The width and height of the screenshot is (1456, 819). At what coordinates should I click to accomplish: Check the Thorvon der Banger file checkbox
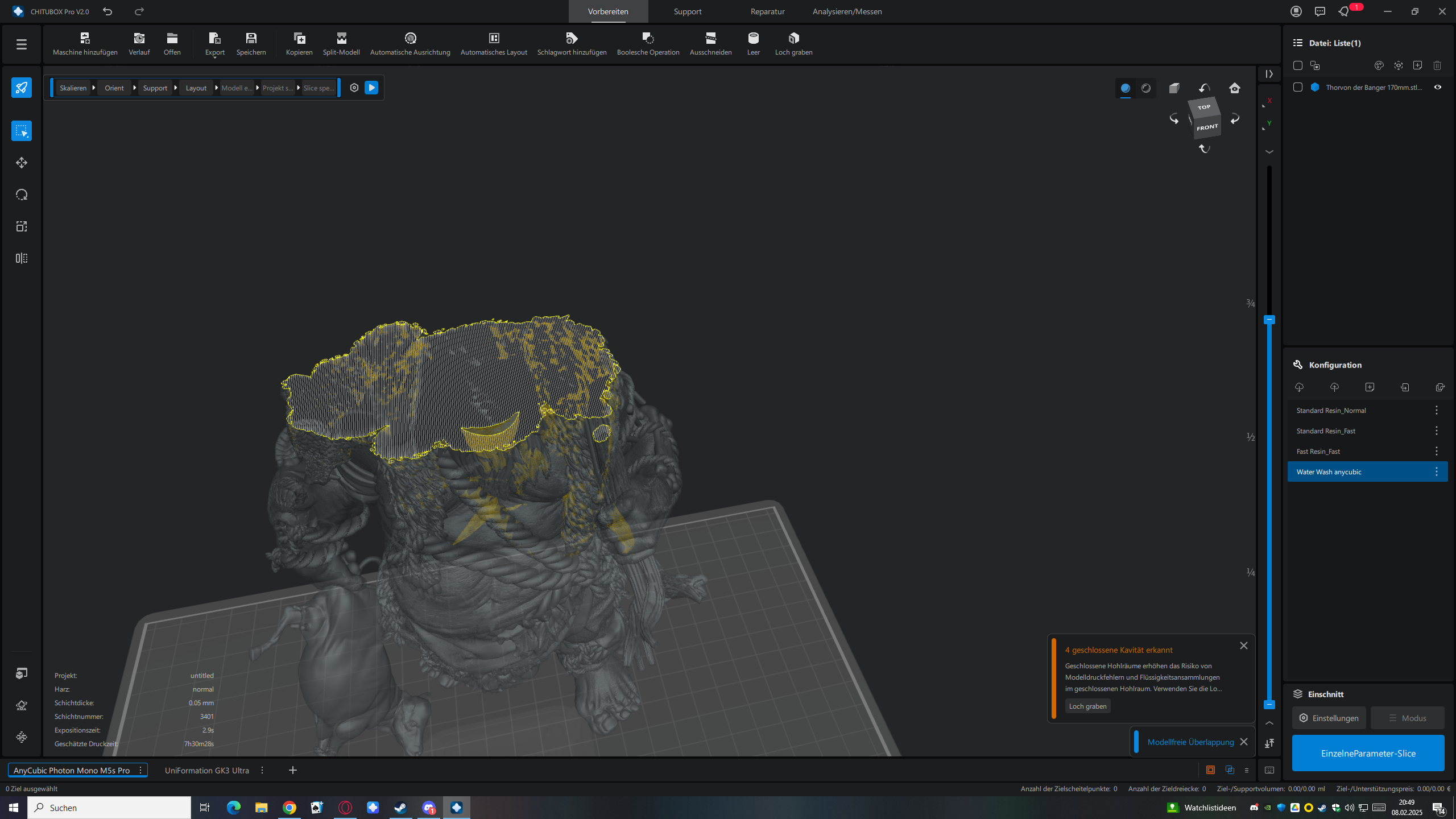point(1298,87)
